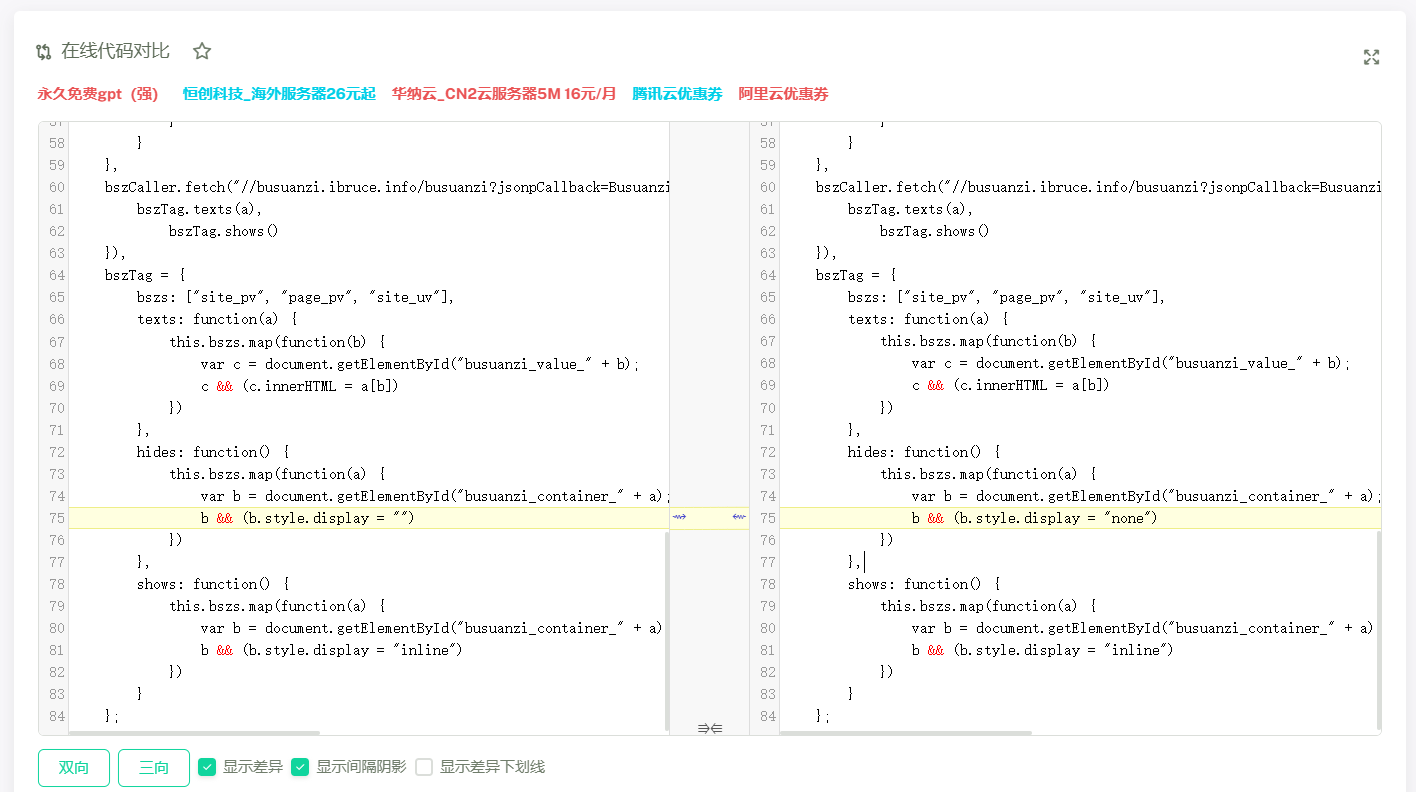Click the "inline" display line in the left pane

[331, 650]
